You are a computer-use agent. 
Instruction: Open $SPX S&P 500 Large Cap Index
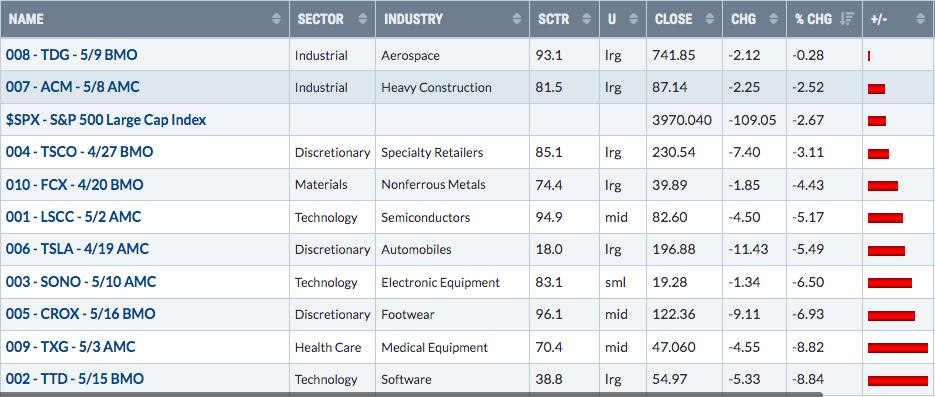[106, 120]
